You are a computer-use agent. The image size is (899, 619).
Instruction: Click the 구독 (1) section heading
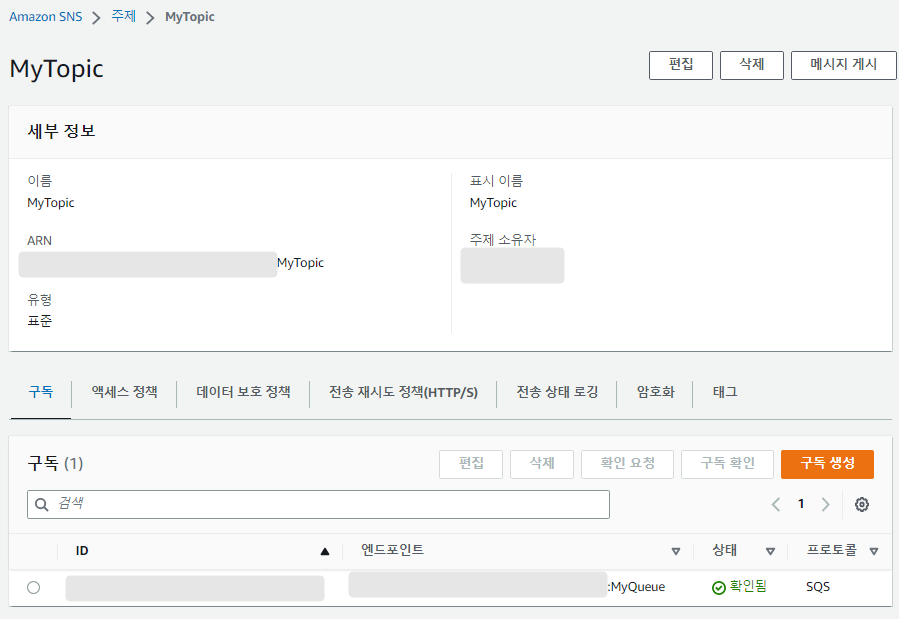coord(56,463)
